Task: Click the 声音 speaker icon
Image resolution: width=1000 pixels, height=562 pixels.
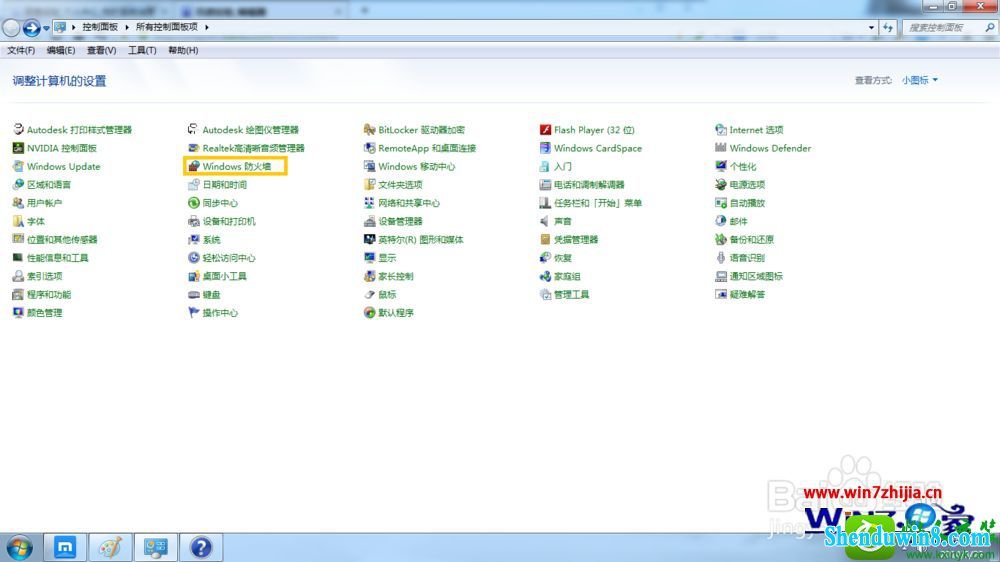Action: tap(545, 221)
